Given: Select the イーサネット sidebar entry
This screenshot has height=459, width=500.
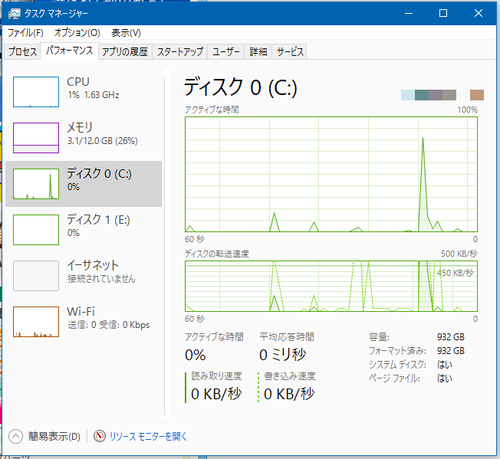Looking at the screenshot, I should (84, 276).
